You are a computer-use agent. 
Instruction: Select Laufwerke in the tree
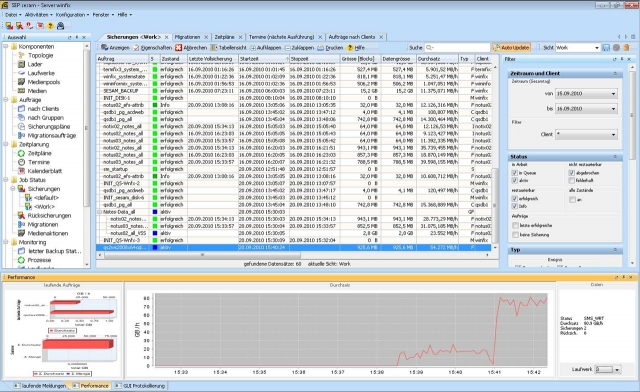(x=41, y=74)
